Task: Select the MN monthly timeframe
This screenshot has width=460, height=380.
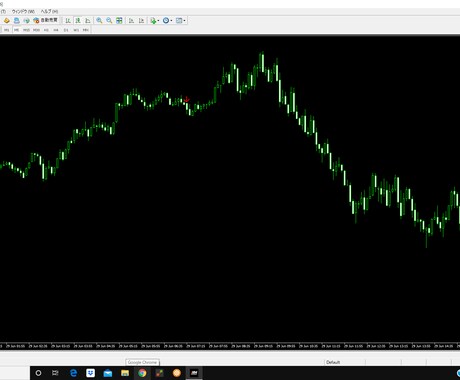Action: coord(86,30)
